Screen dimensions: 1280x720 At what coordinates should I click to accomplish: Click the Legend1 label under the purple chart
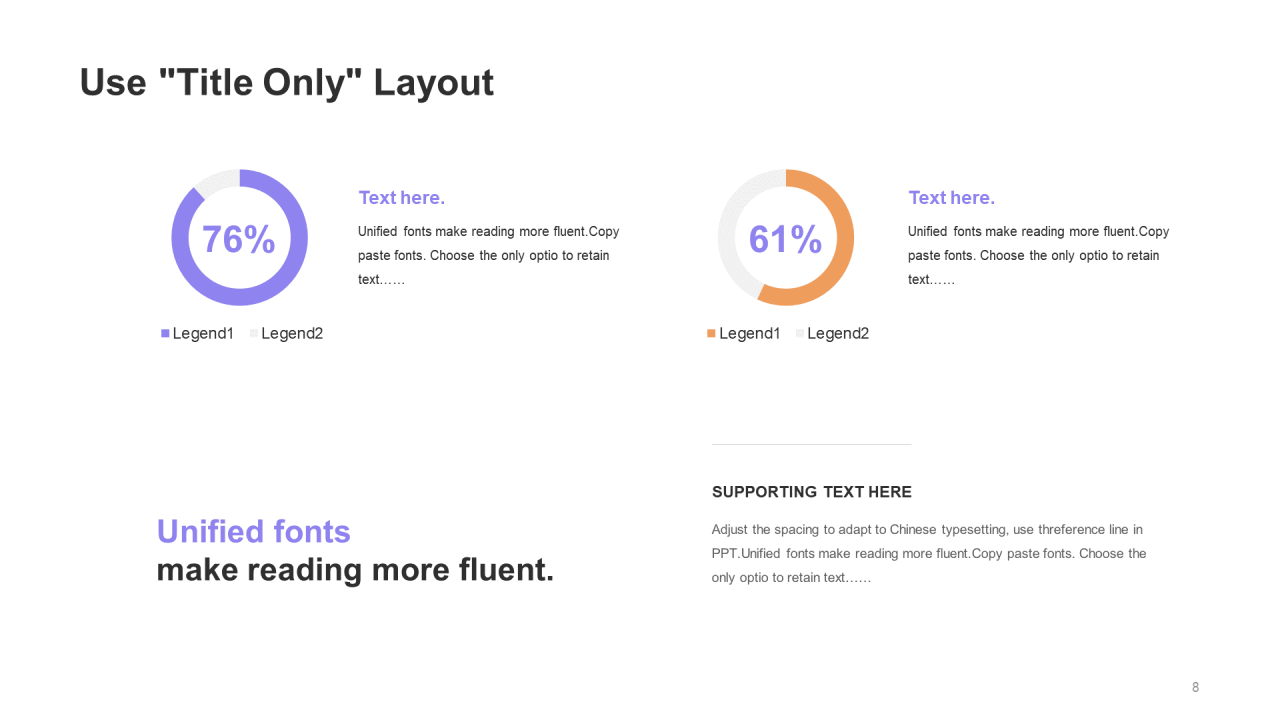[x=203, y=334]
